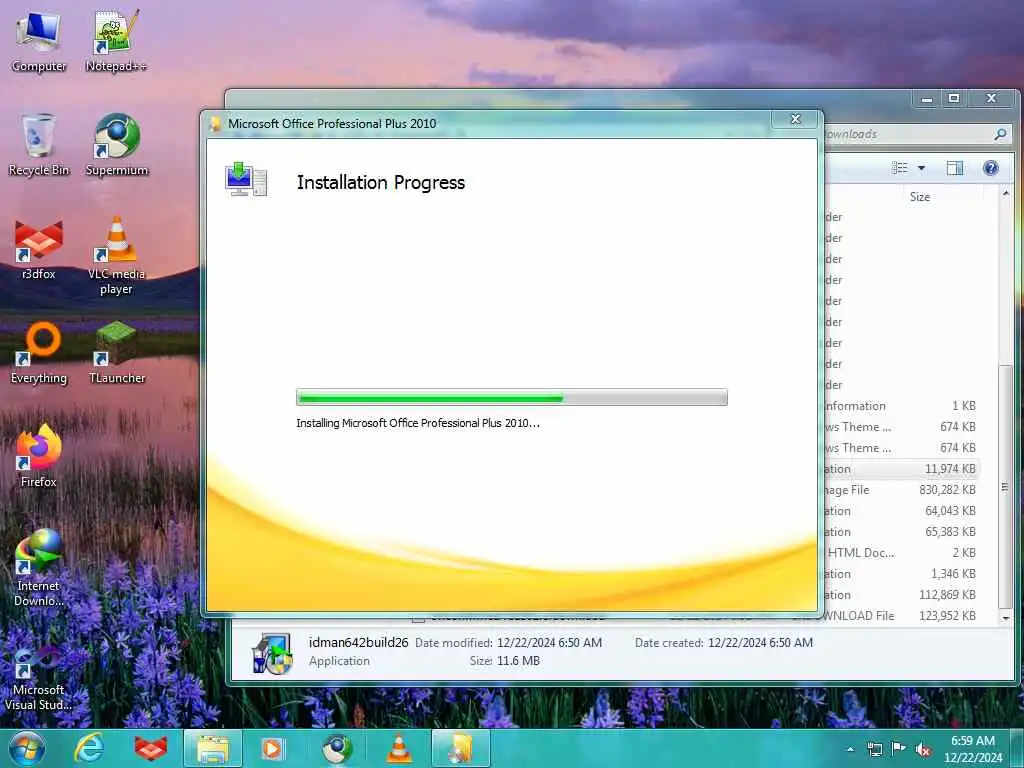Click the Explorer scrollbar down arrow
The image size is (1024, 768).
pyautogui.click(x=1005, y=617)
